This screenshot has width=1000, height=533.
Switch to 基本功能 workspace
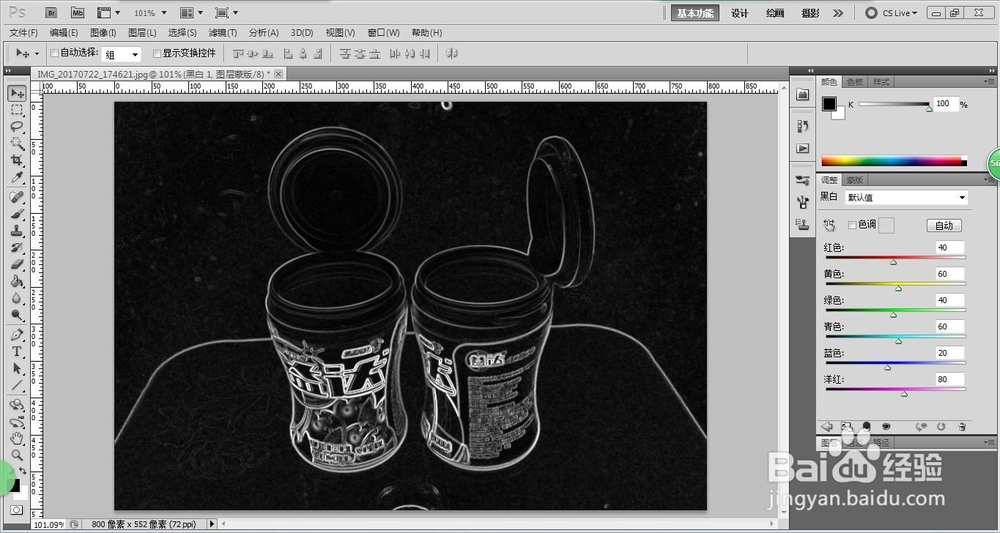[x=695, y=13]
